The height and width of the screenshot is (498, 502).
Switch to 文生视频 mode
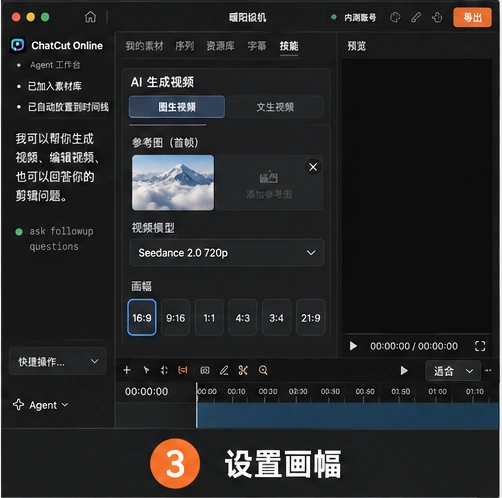pos(275,107)
